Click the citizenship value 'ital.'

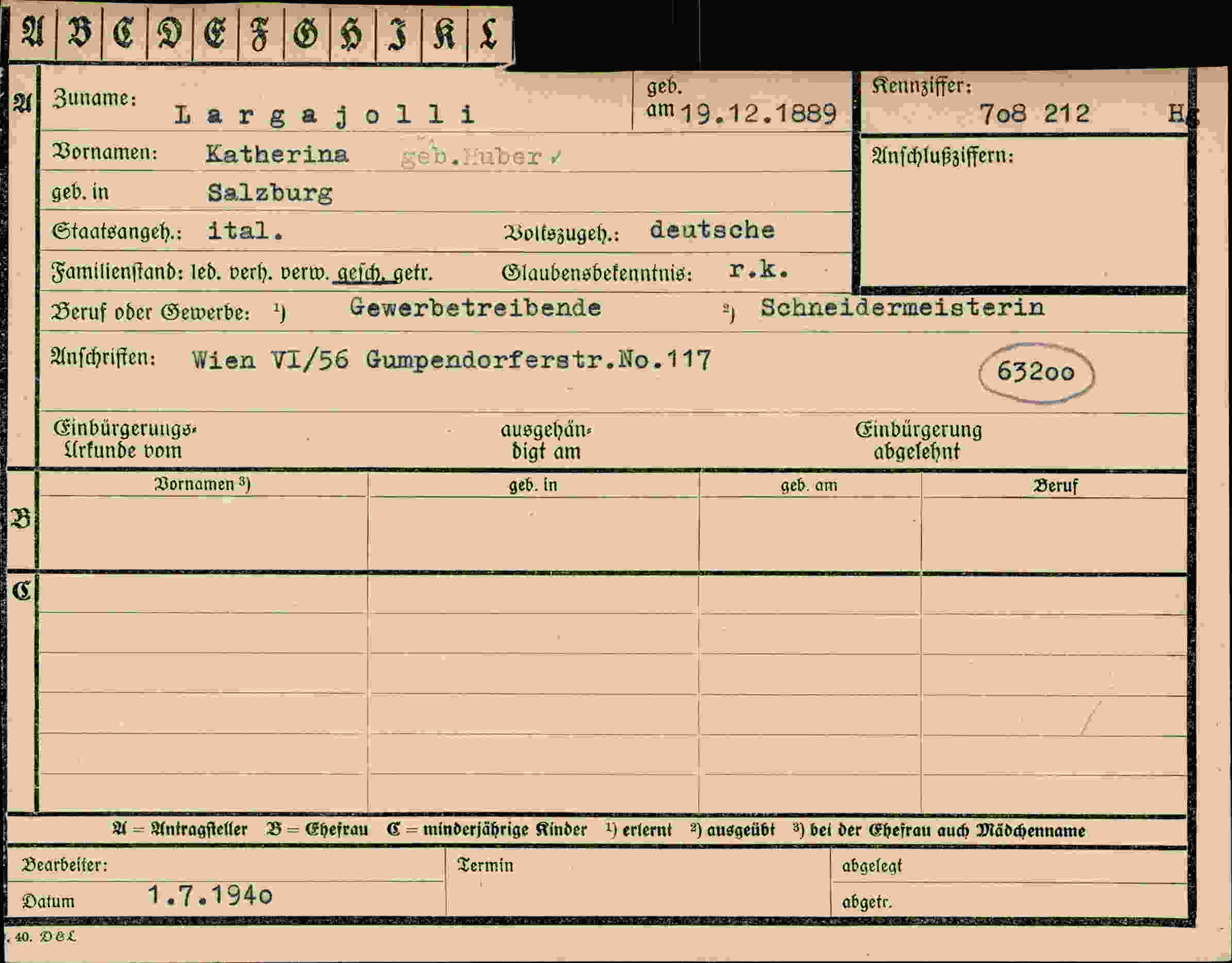click(x=245, y=231)
